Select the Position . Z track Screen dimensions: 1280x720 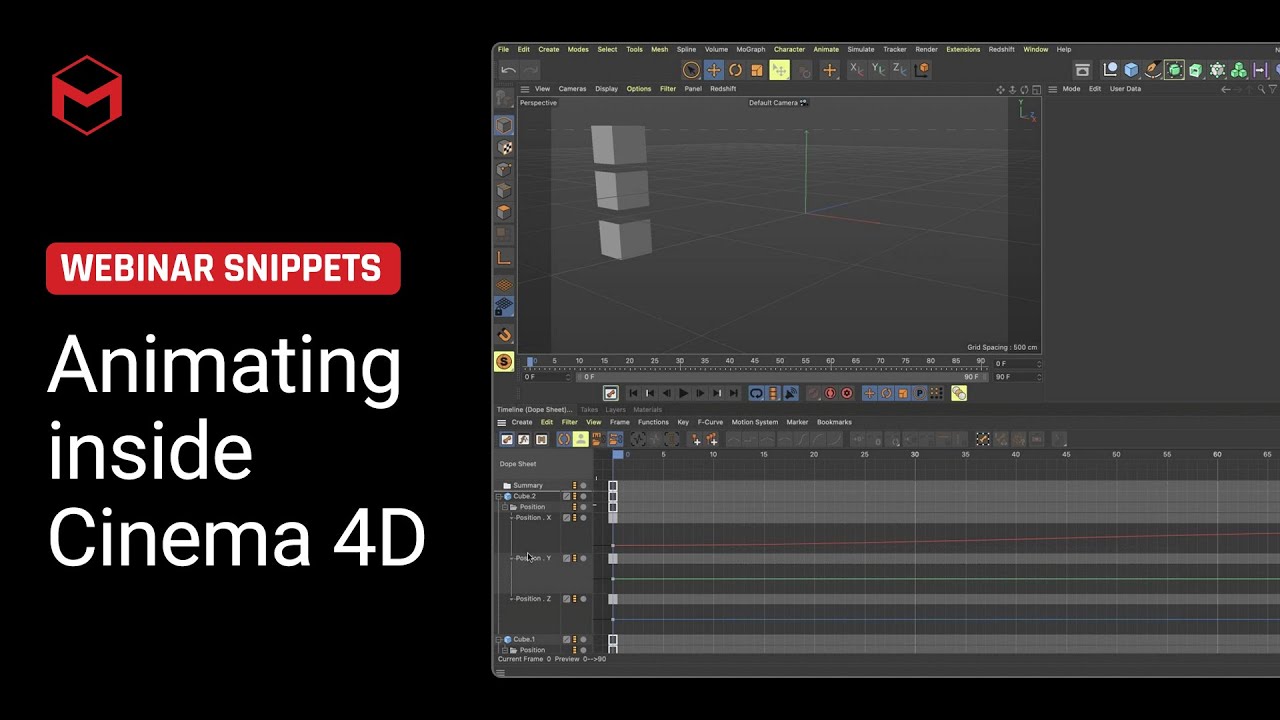[533, 599]
